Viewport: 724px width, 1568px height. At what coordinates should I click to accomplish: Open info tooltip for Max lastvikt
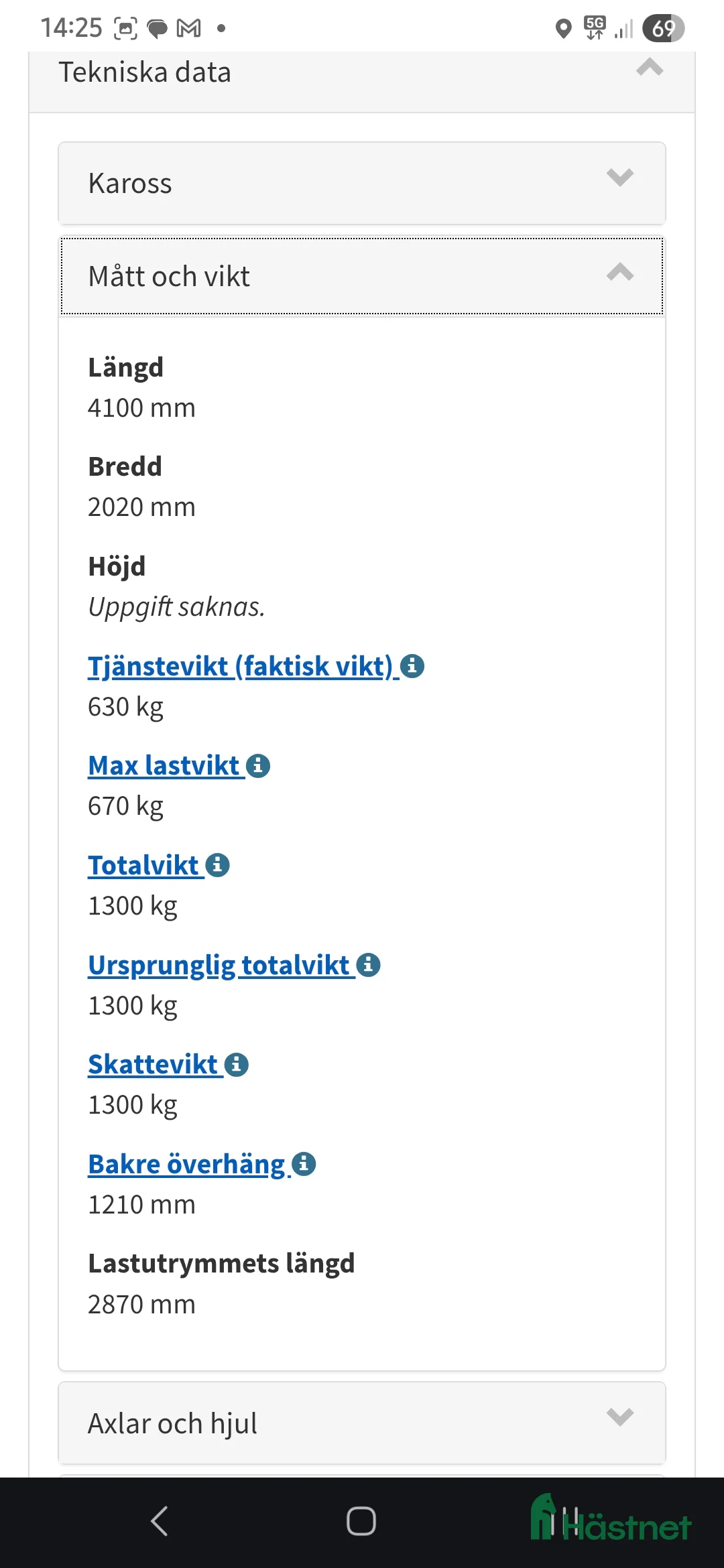pos(258,765)
